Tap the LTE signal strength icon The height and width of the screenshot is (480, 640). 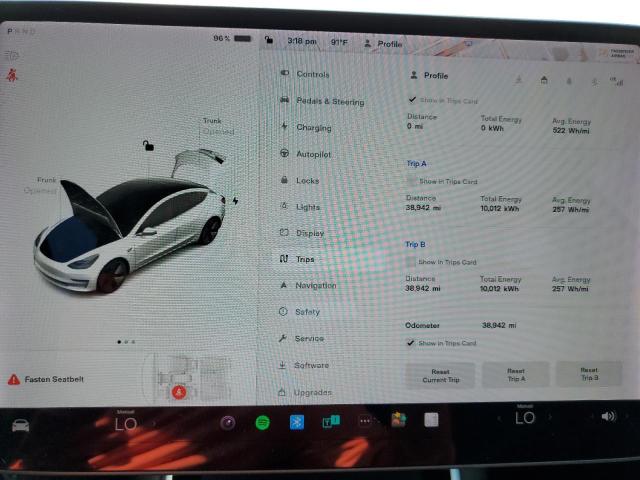617,82
